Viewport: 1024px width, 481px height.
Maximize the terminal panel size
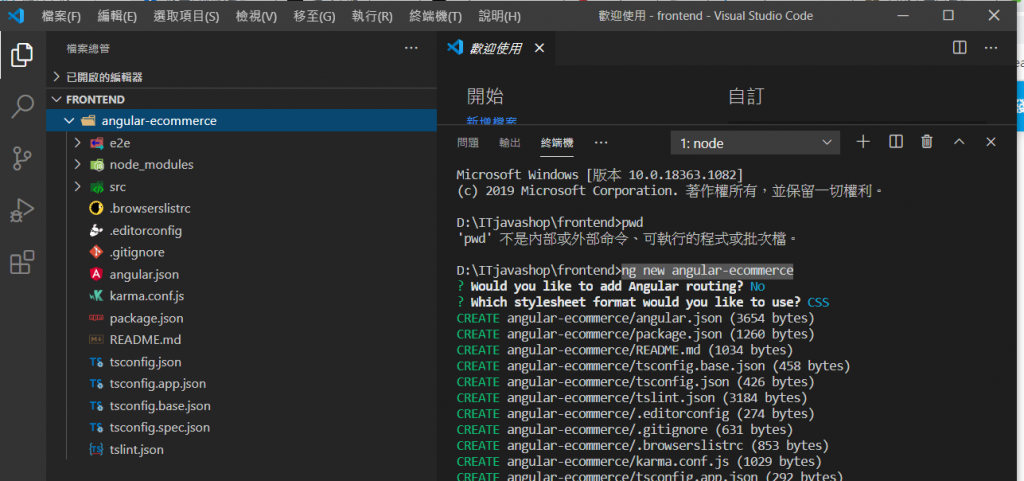click(959, 142)
